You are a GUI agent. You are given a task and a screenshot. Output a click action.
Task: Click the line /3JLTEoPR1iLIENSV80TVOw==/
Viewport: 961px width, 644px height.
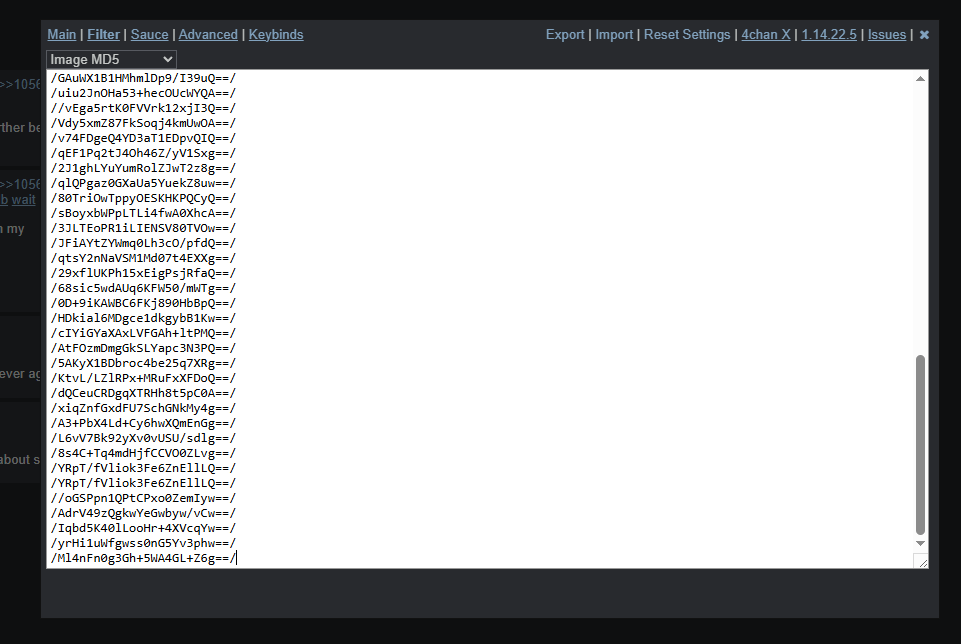pyautogui.click(x=143, y=229)
